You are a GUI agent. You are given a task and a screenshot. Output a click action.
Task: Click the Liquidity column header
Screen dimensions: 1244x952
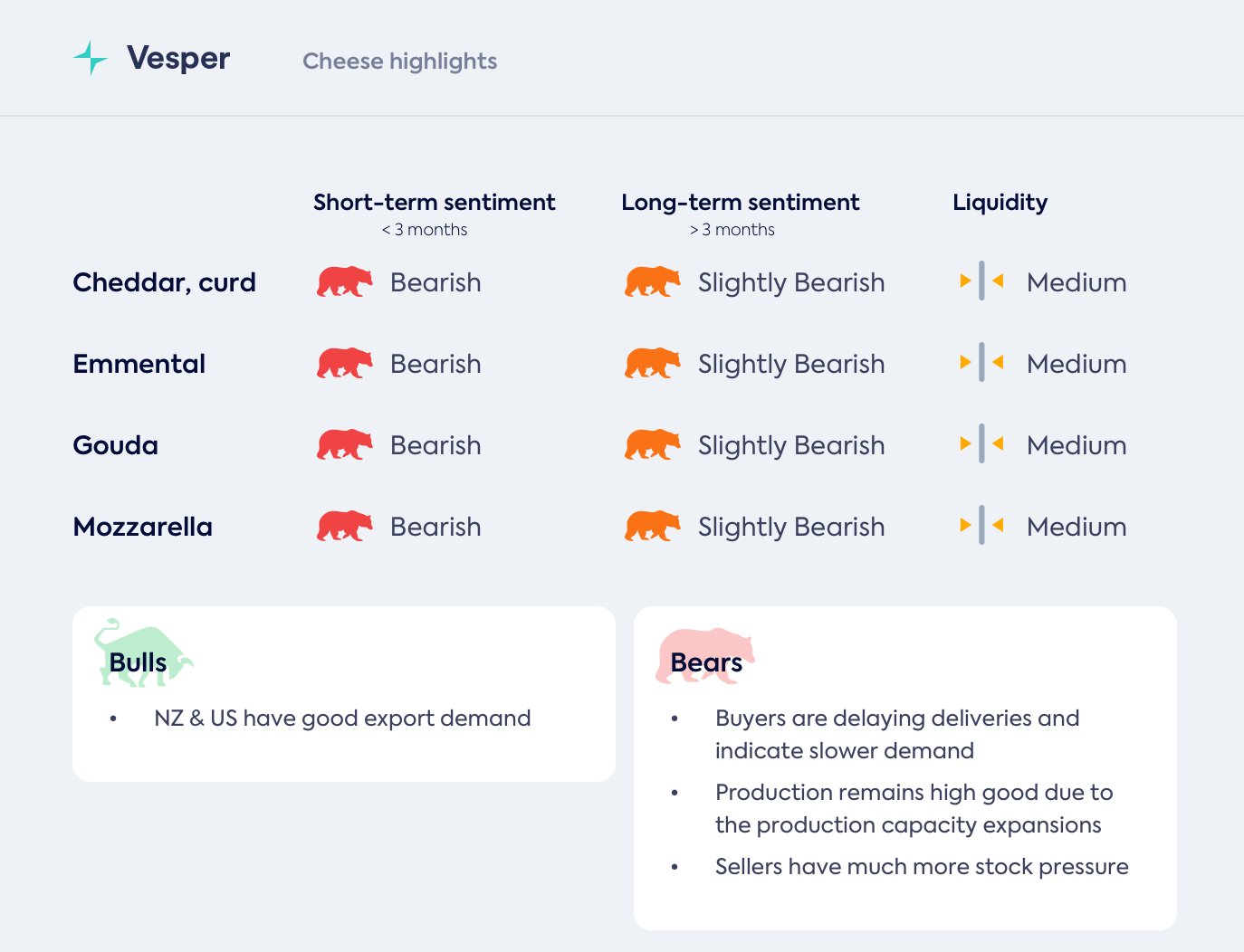pos(1000,203)
